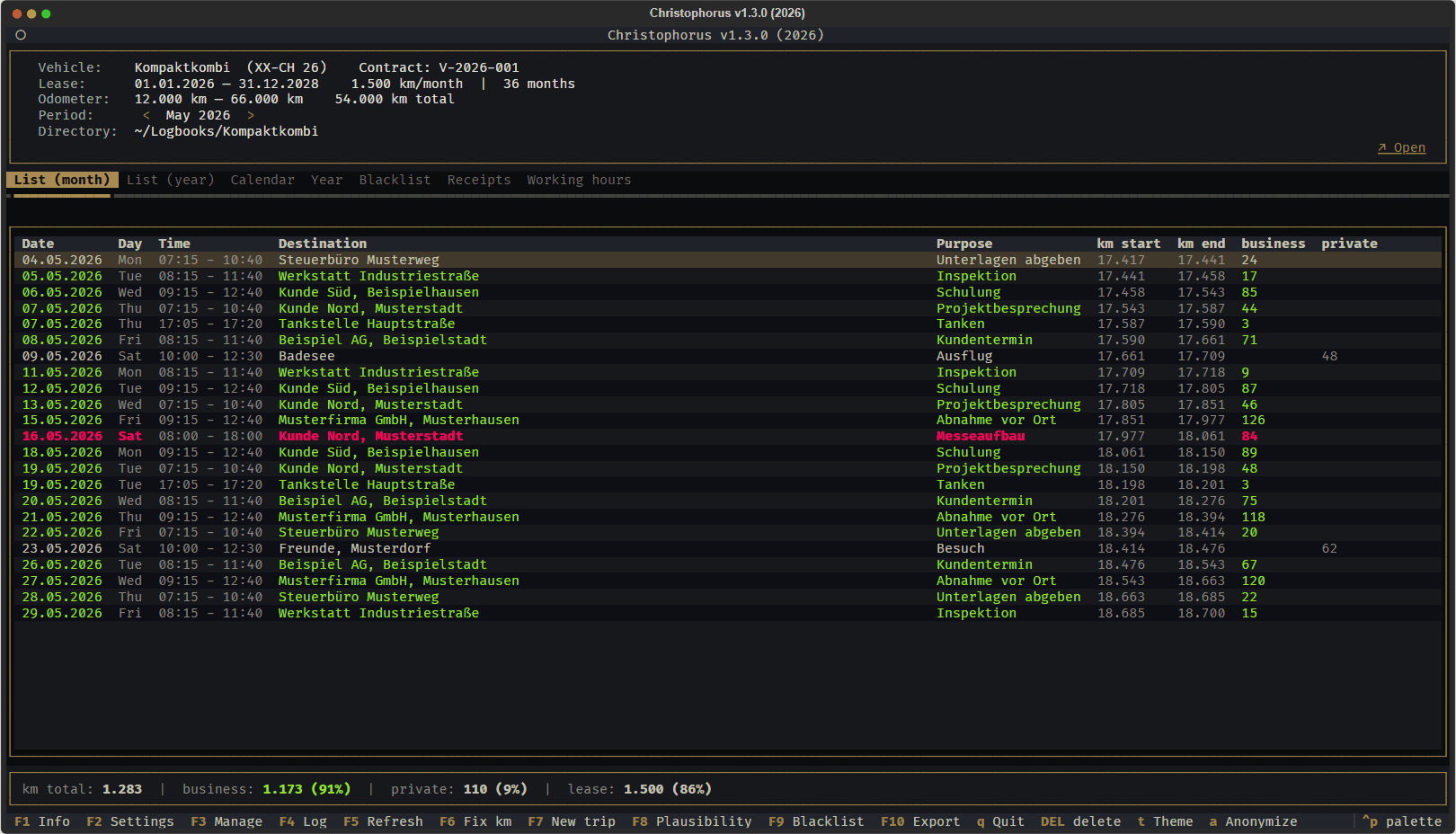Select the 15.05.2026 Musterfirma GmbH row
Image resolution: width=1456 pixels, height=834 pixels.
(728, 420)
